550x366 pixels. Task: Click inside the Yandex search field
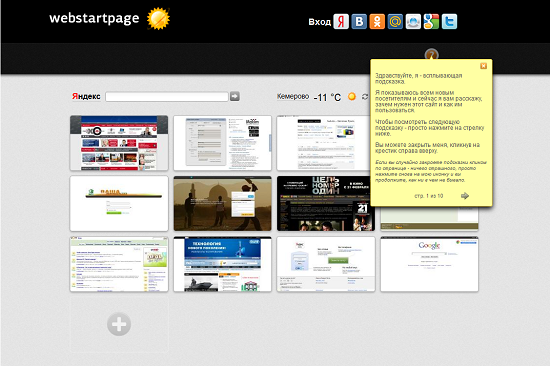(x=167, y=97)
